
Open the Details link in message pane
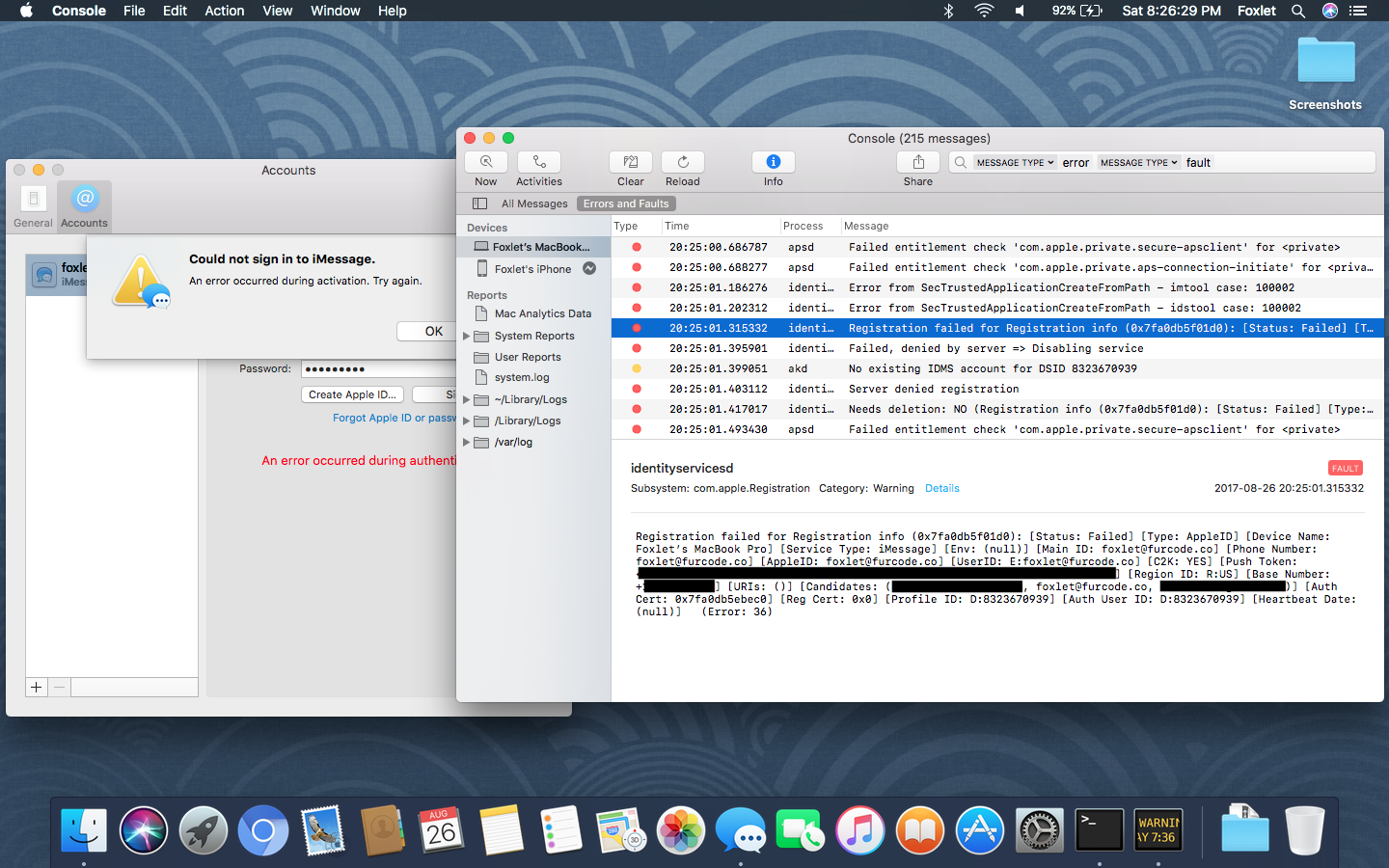(x=941, y=488)
